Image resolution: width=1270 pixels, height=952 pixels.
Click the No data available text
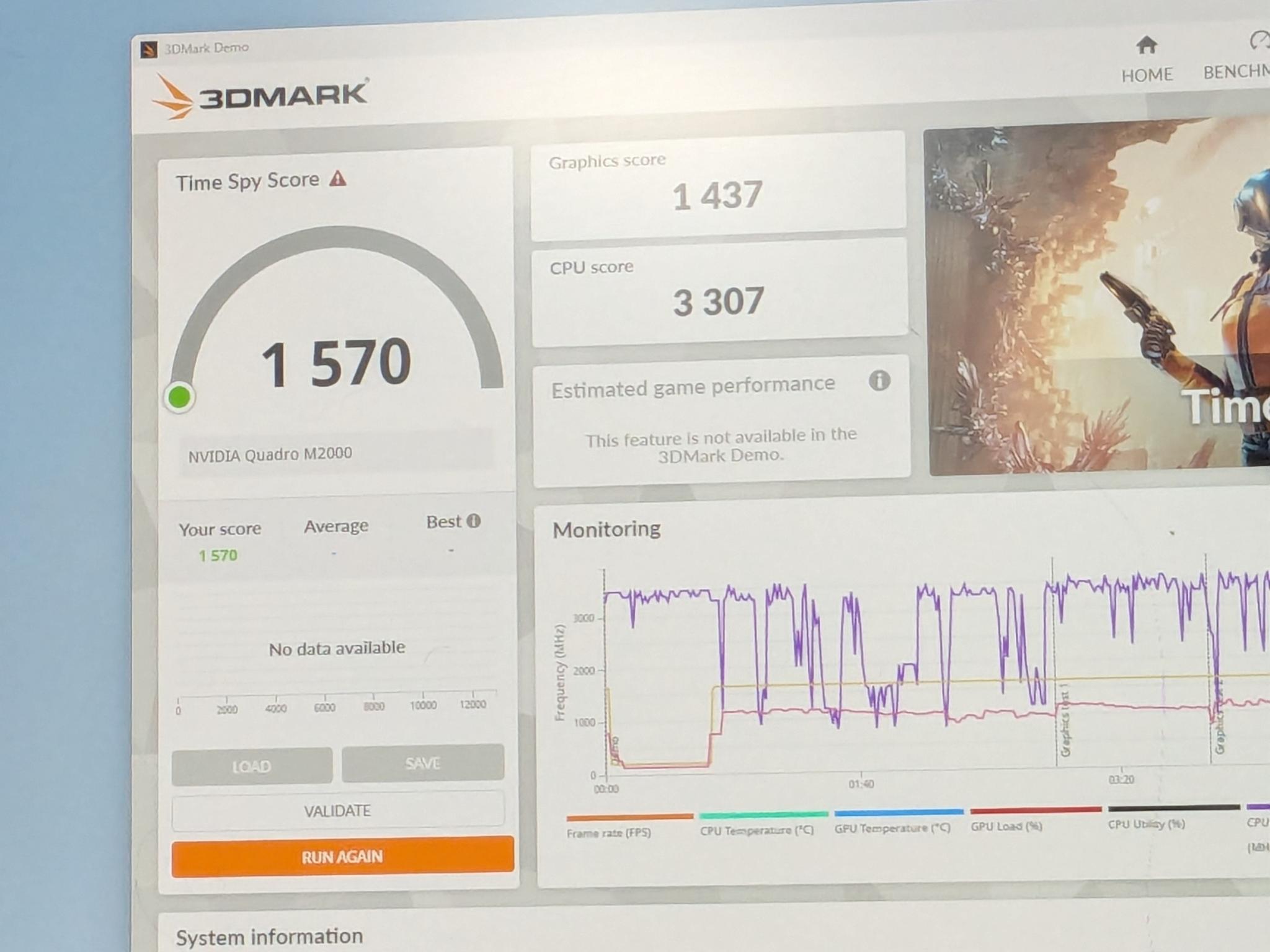337,648
